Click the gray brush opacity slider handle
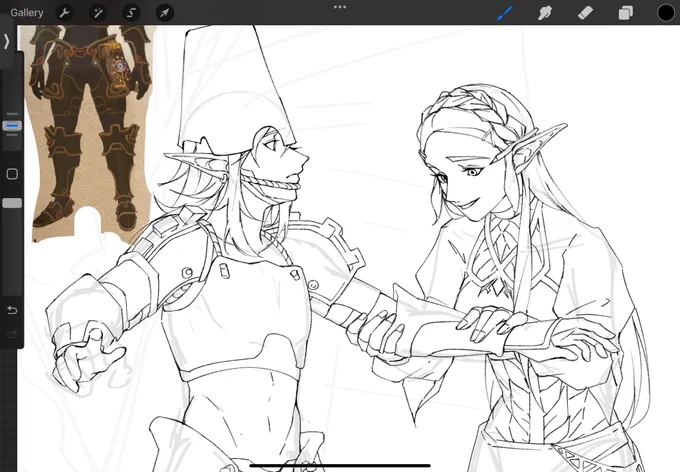This screenshot has width=680, height=472. [12, 203]
